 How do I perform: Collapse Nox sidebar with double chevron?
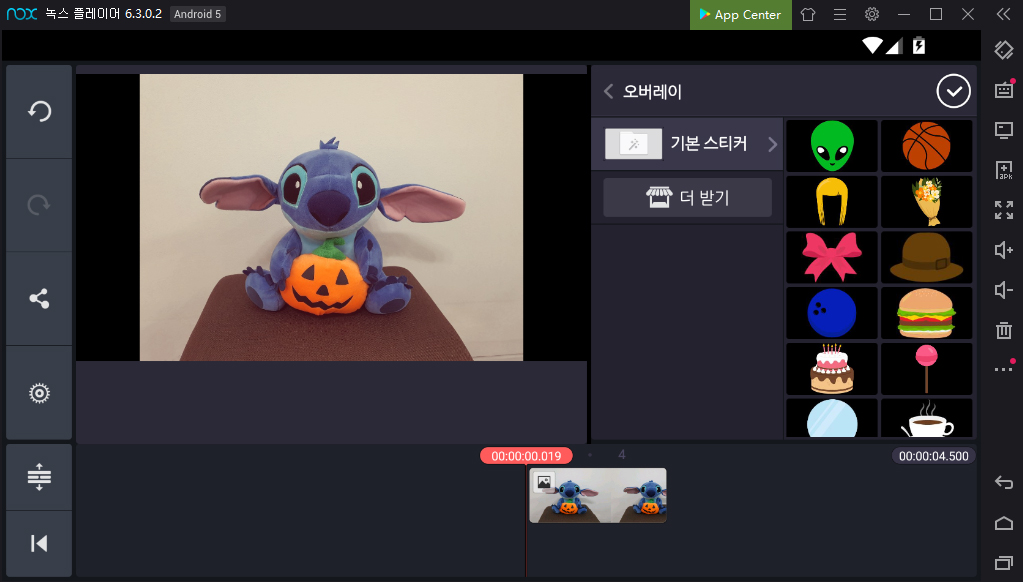click(x=1003, y=14)
